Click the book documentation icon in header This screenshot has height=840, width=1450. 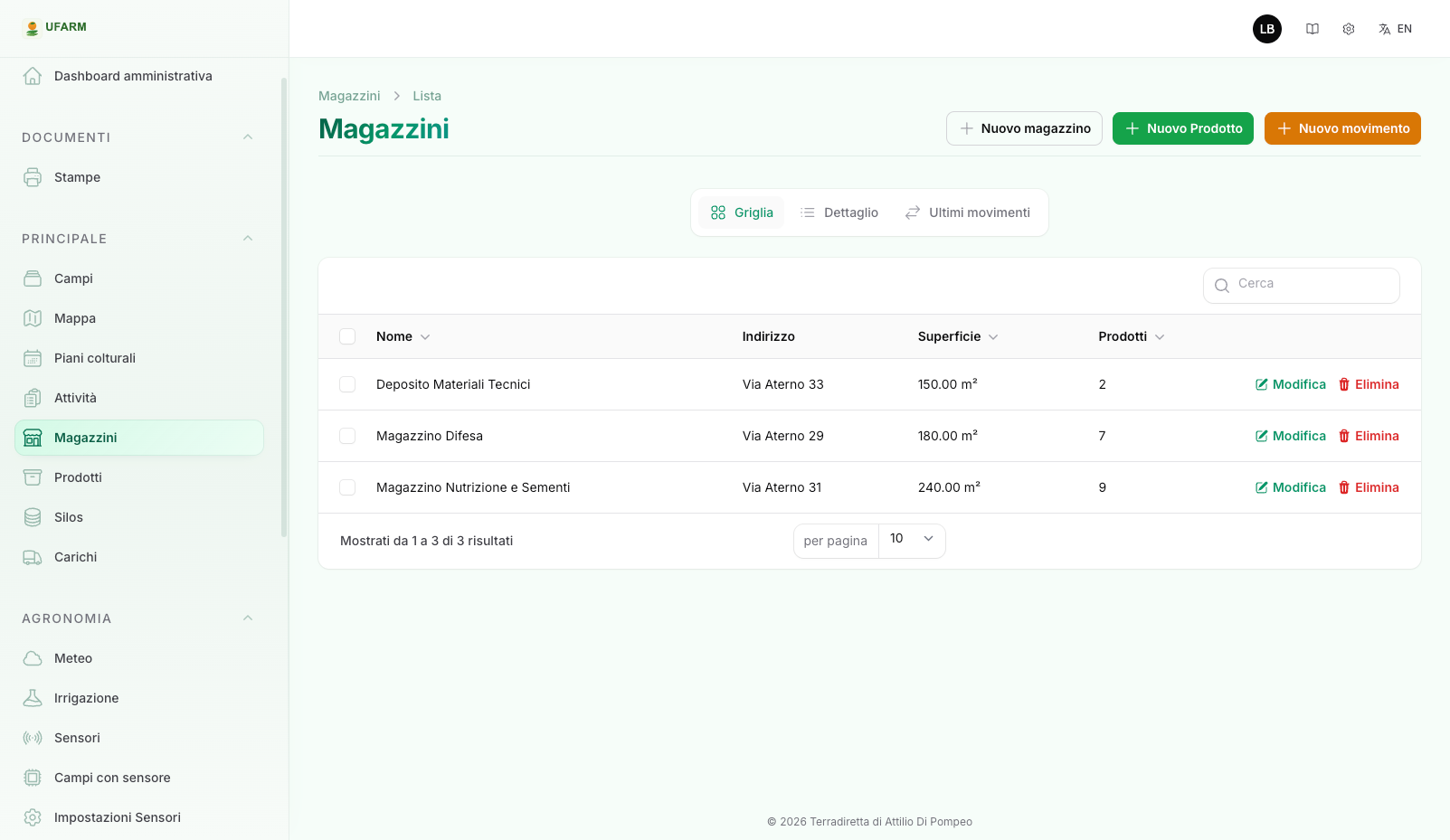1313,29
